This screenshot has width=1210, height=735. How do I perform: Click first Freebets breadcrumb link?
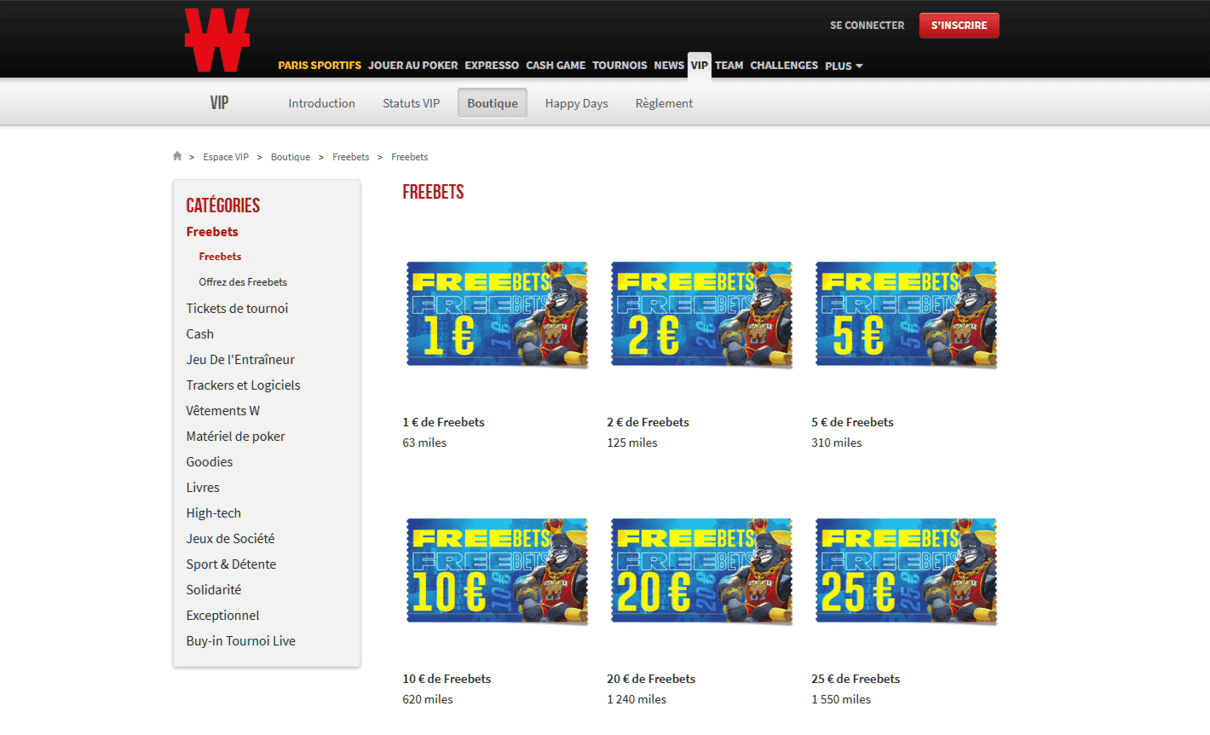tap(351, 157)
